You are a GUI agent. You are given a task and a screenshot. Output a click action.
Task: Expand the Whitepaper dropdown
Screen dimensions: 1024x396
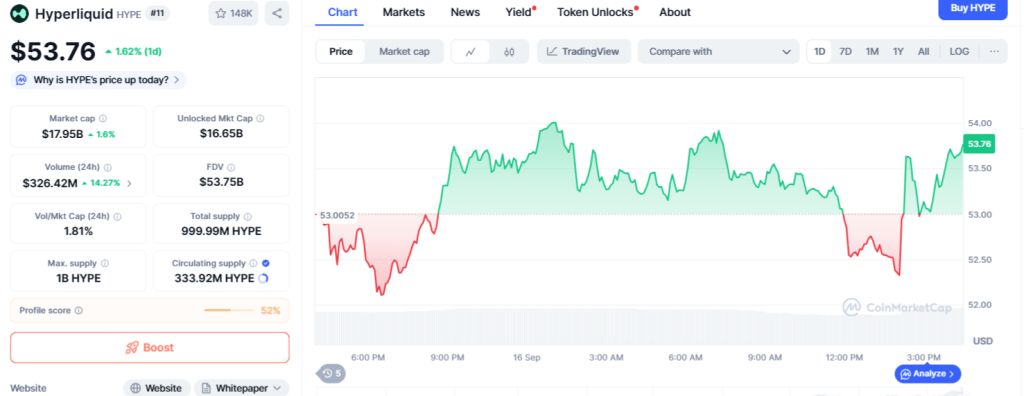pyautogui.click(x=242, y=388)
